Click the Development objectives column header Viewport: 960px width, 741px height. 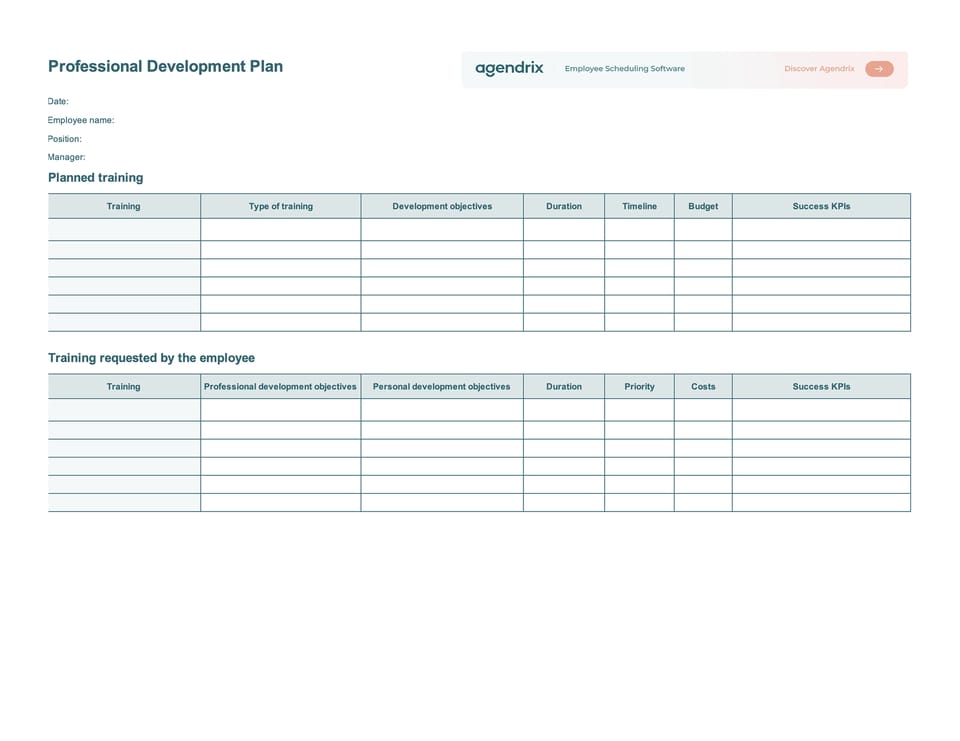pyautogui.click(x=442, y=206)
